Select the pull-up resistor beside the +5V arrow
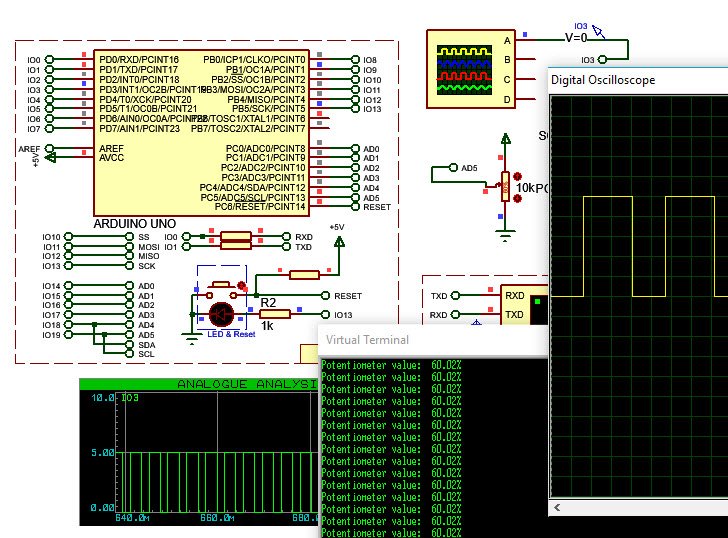Viewport: 728px width, 538px height. (304, 275)
